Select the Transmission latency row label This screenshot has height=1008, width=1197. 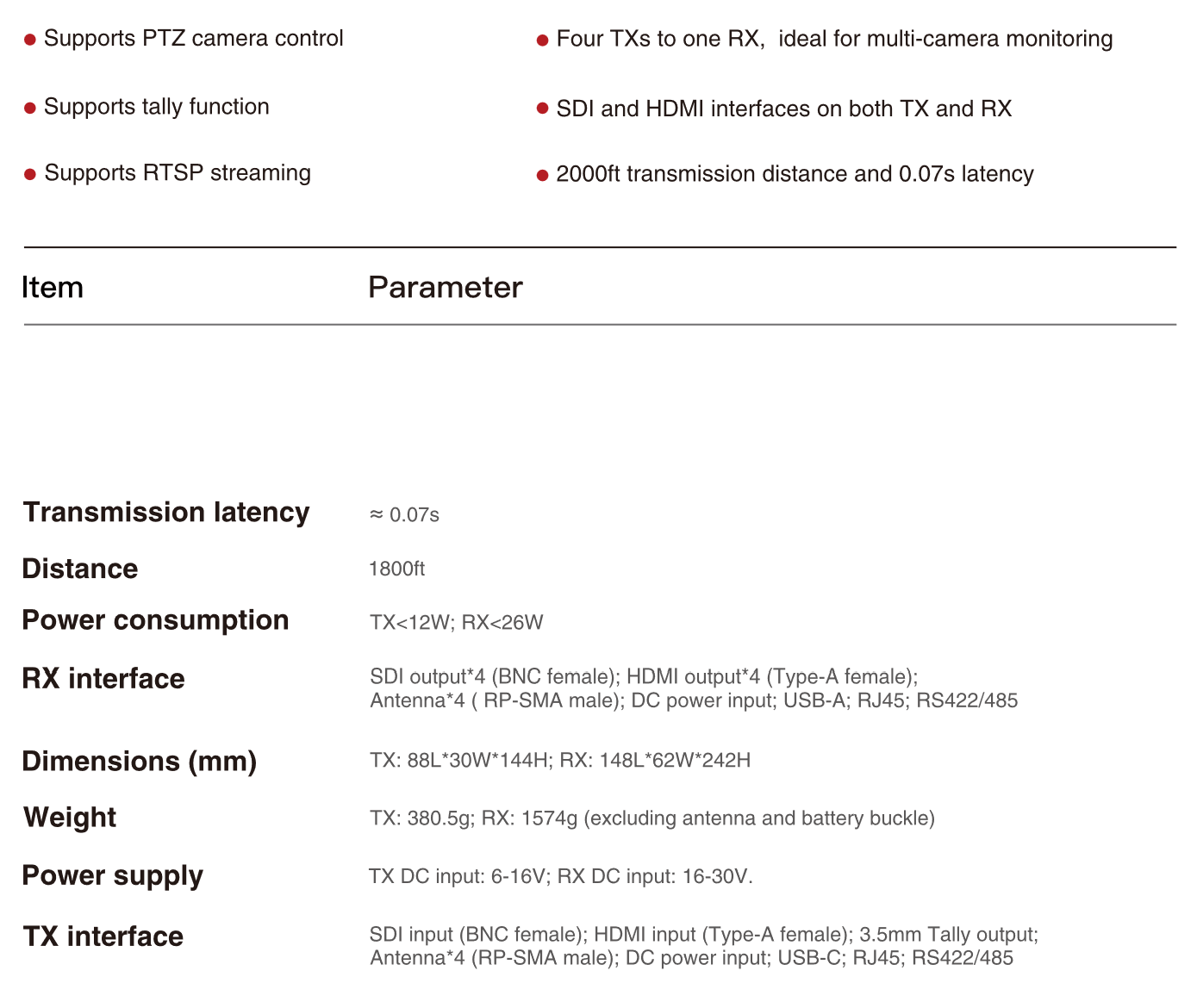[166, 513]
